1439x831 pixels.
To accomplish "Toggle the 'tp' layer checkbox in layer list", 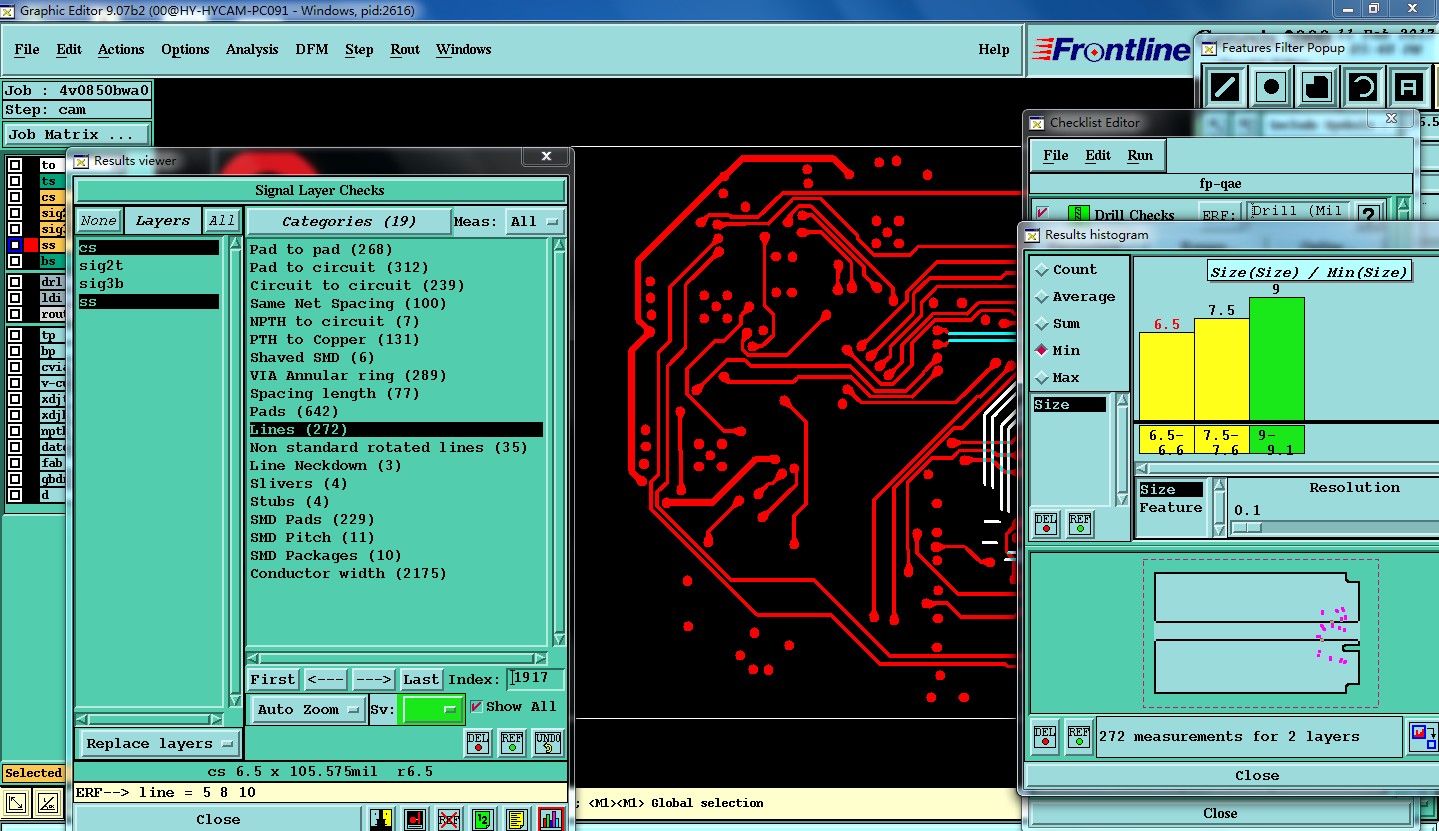I will coord(15,336).
